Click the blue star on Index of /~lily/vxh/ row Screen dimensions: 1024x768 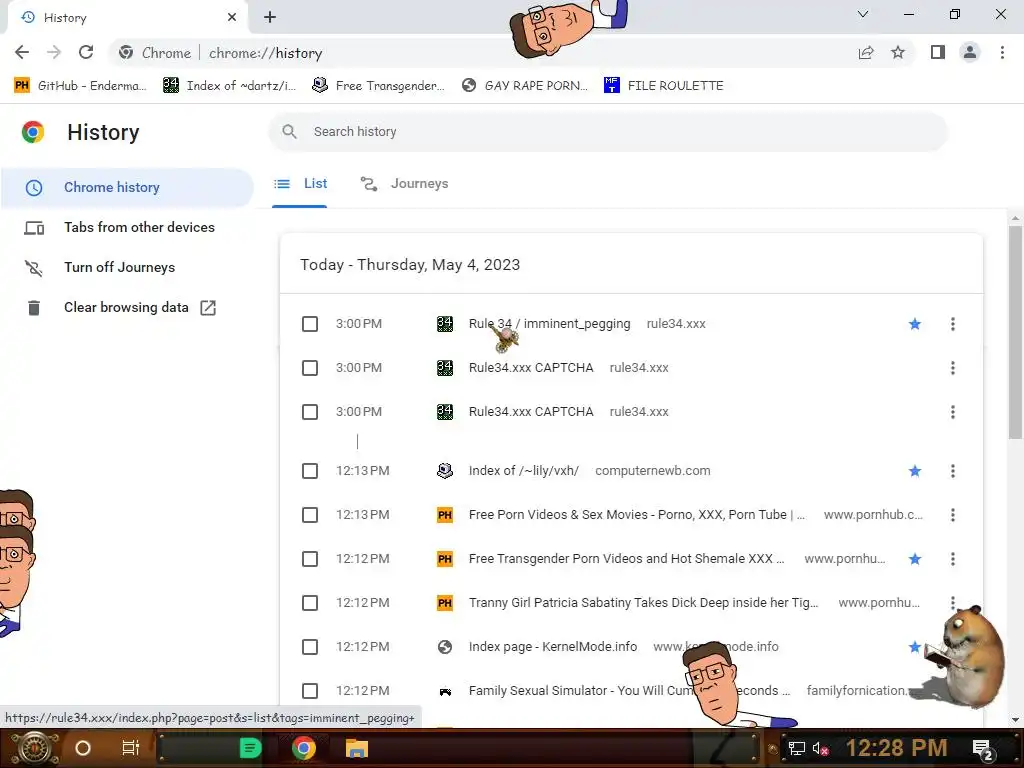[x=915, y=471]
